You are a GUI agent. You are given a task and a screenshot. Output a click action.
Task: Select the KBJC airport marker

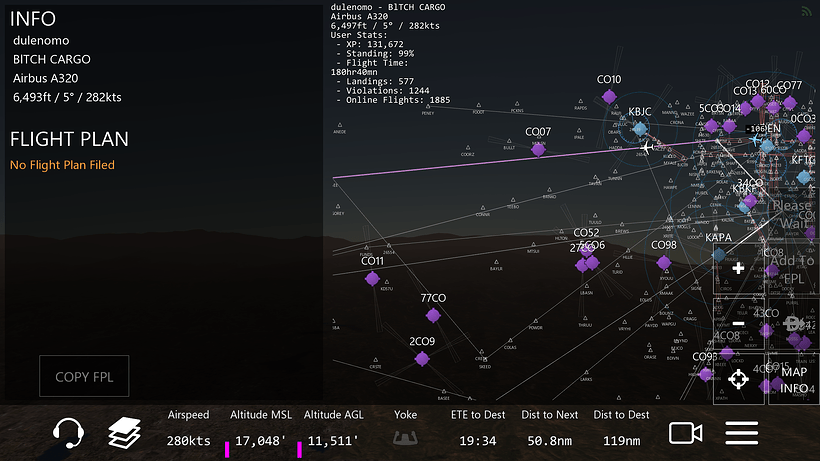(x=639, y=129)
